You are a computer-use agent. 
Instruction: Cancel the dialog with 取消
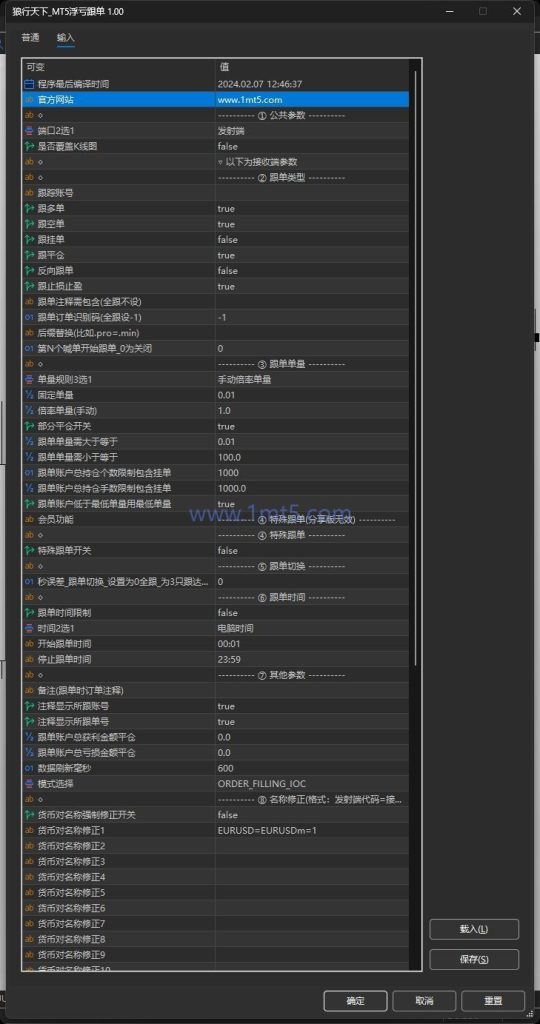coord(424,1001)
